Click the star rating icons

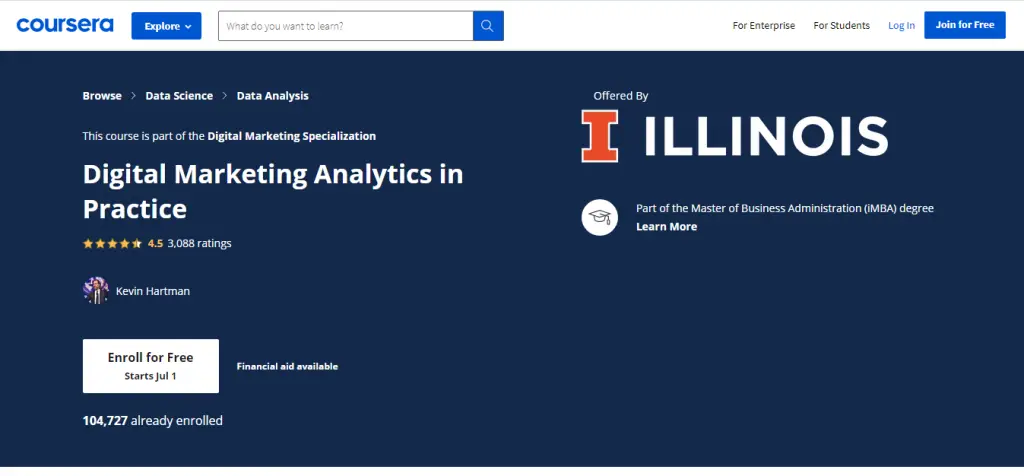[x=112, y=243]
